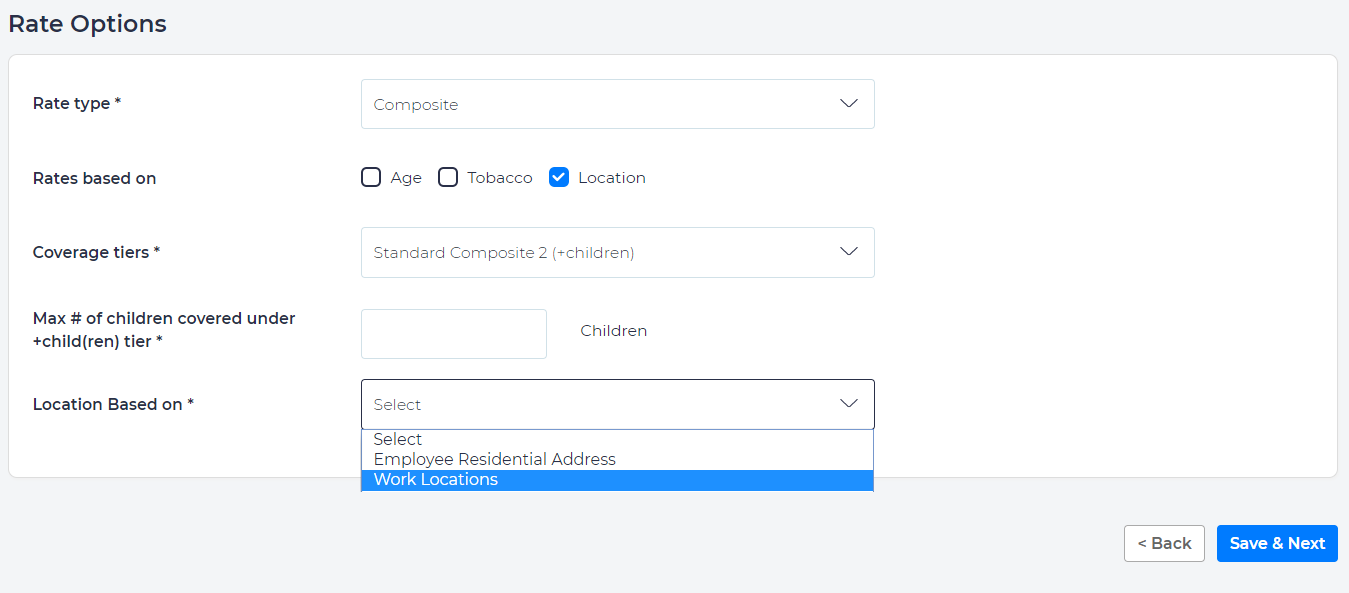This screenshot has height=593, width=1349.
Task: Collapse the Location Based on select box
Action: (617, 404)
